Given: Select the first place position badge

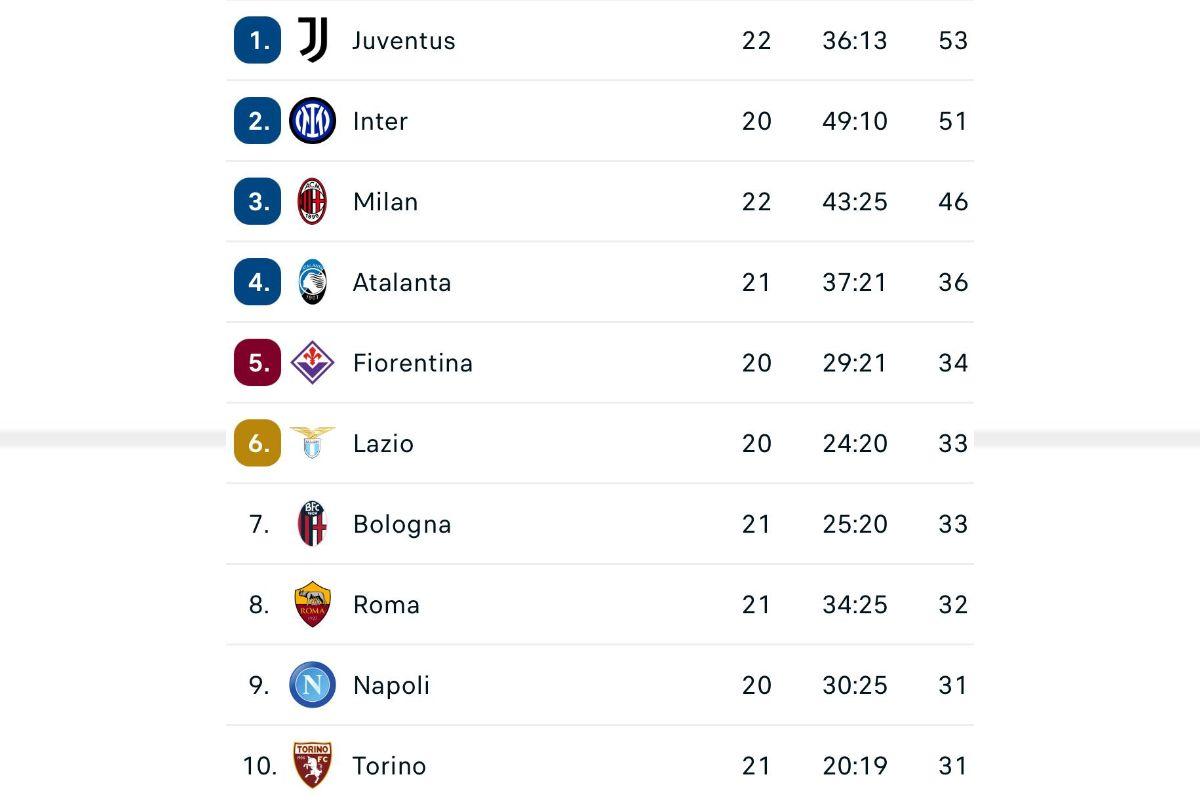Looking at the screenshot, I should [256, 40].
